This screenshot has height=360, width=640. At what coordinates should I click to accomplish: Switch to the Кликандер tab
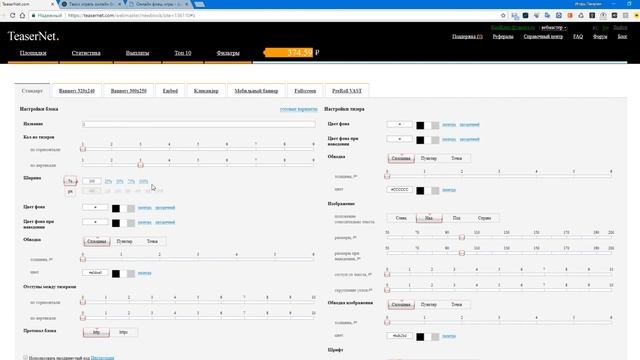pos(206,91)
